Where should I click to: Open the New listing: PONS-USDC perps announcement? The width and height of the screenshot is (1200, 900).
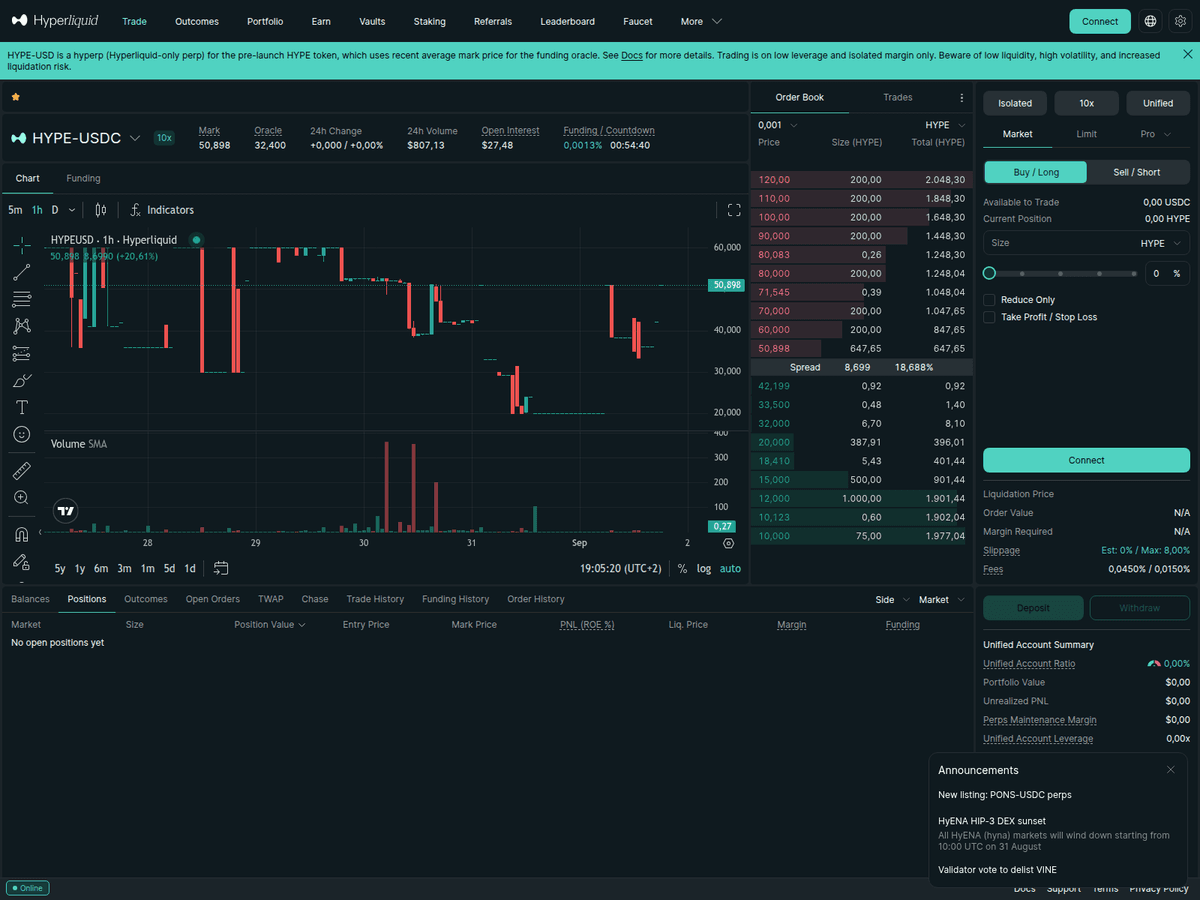(x=1005, y=795)
